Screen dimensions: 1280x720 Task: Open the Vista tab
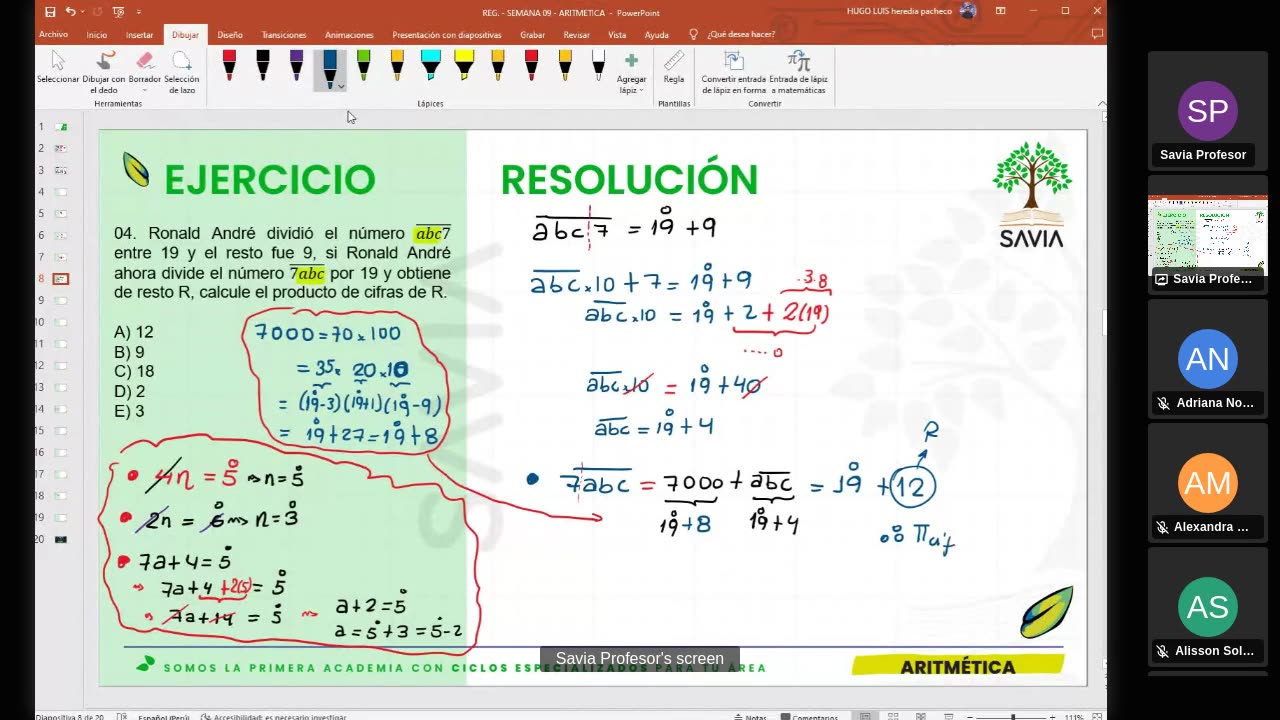(617, 34)
